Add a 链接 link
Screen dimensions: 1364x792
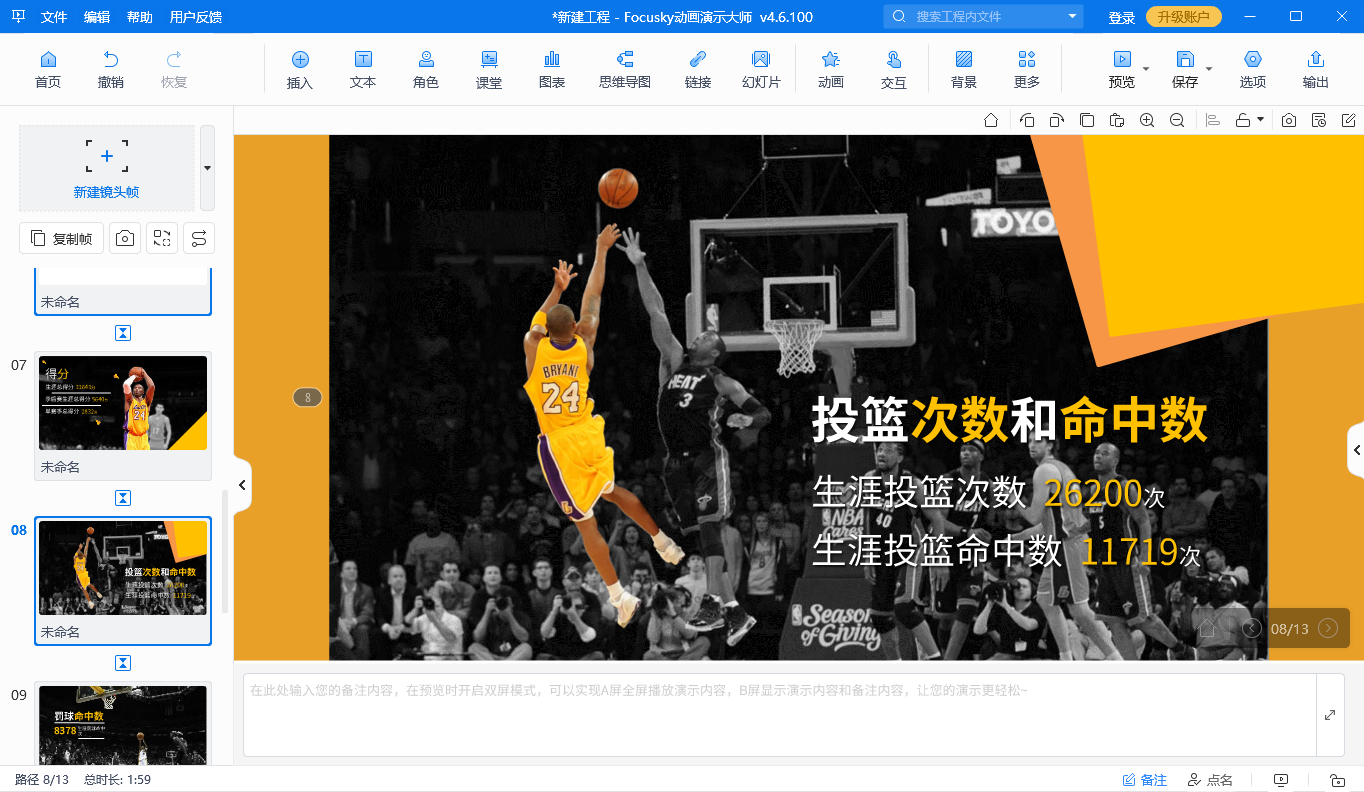tap(698, 70)
